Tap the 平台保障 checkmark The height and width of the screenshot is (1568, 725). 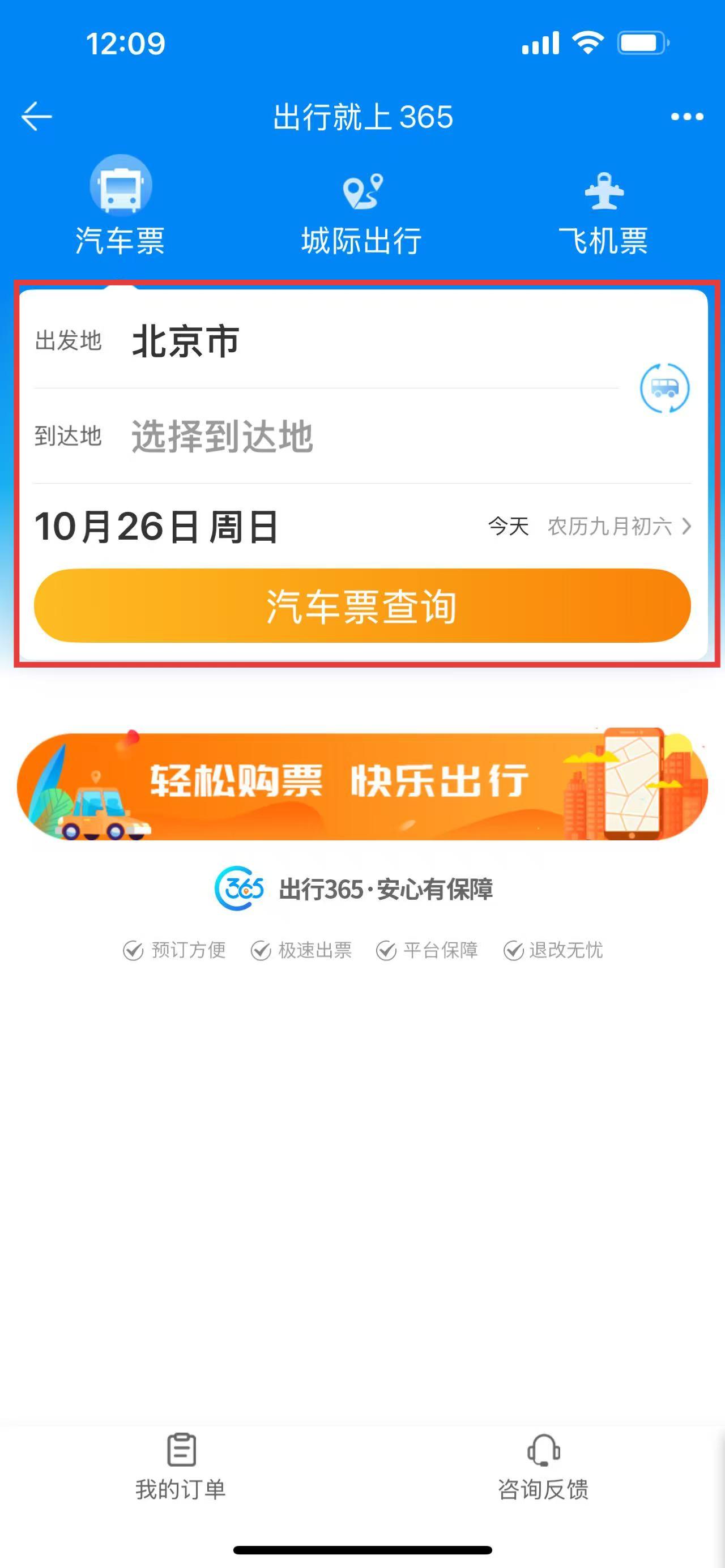[x=386, y=950]
